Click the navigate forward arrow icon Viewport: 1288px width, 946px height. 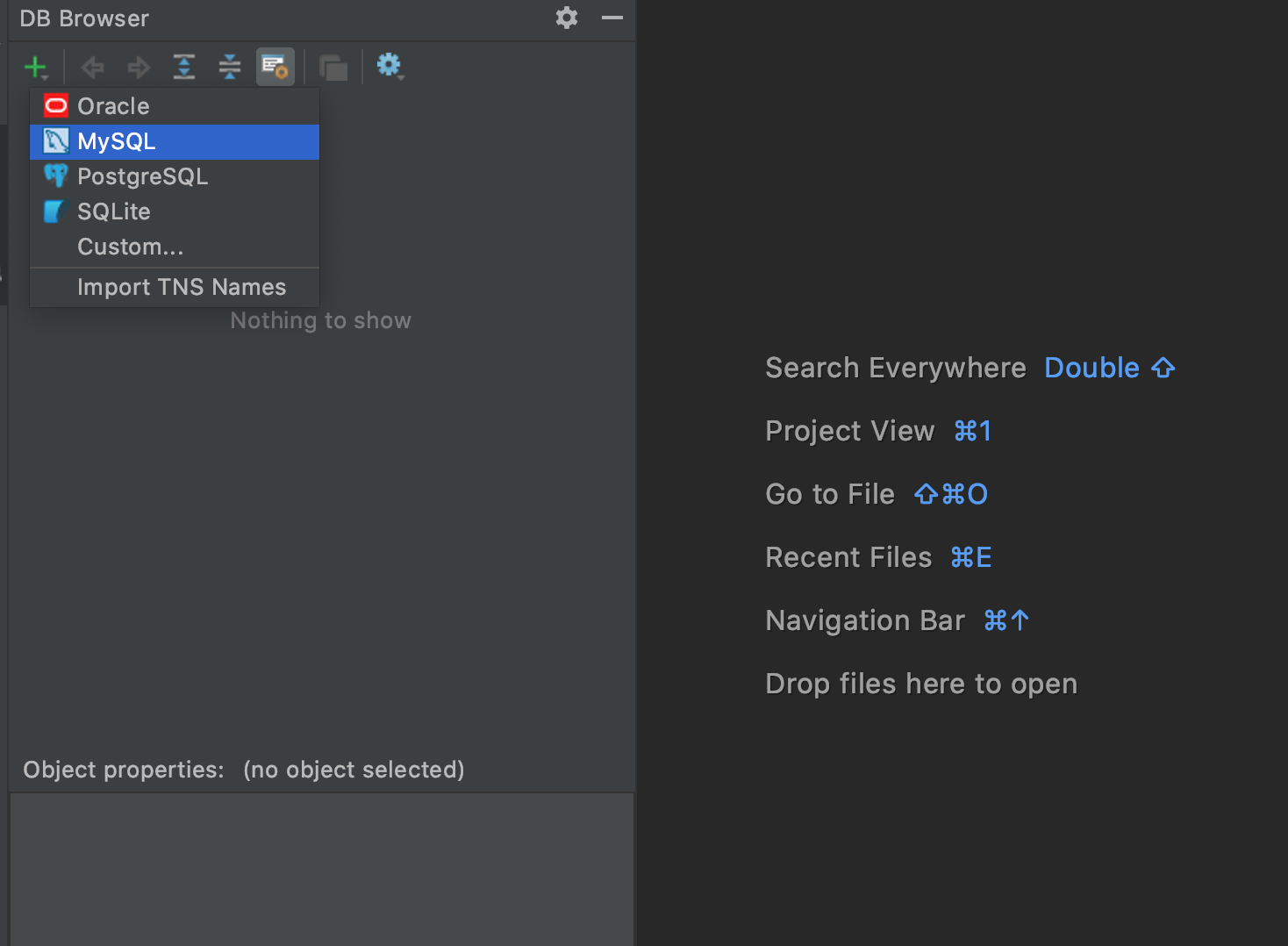[x=139, y=67]
